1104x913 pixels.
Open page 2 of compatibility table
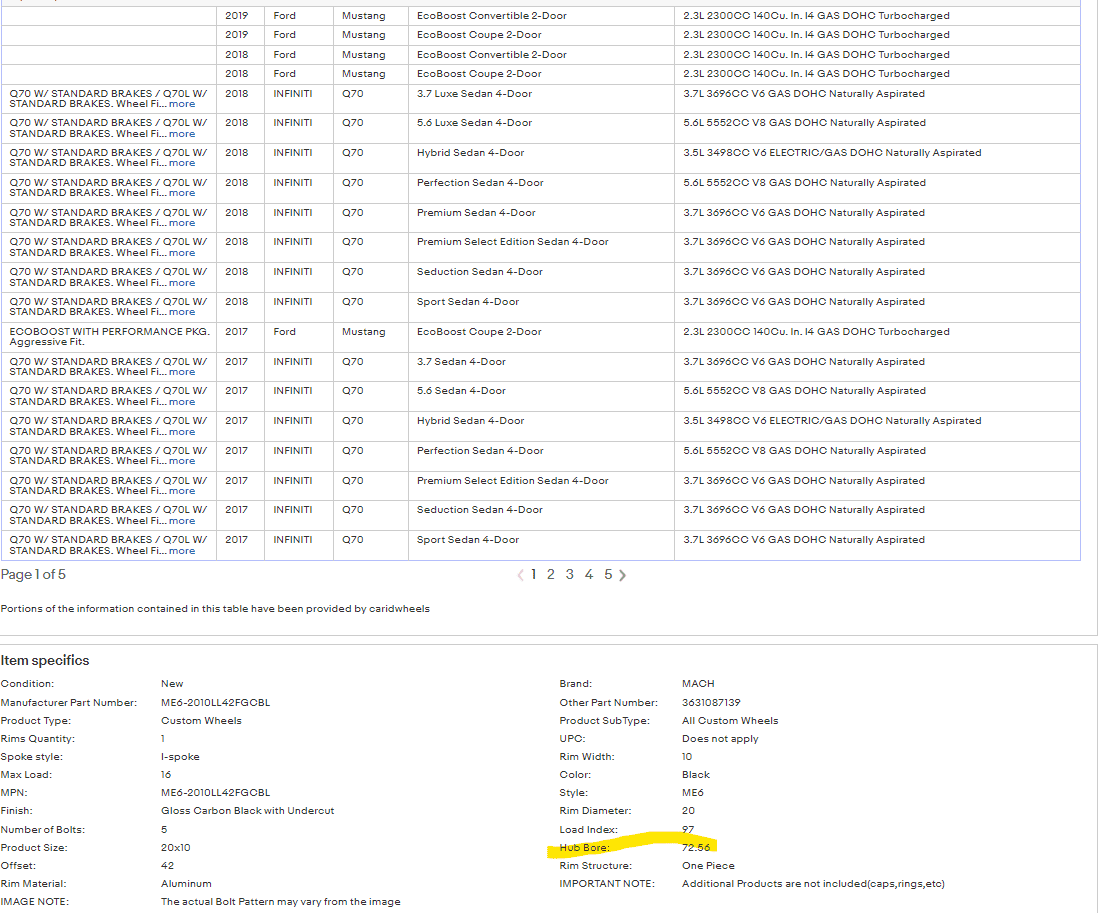551,574
